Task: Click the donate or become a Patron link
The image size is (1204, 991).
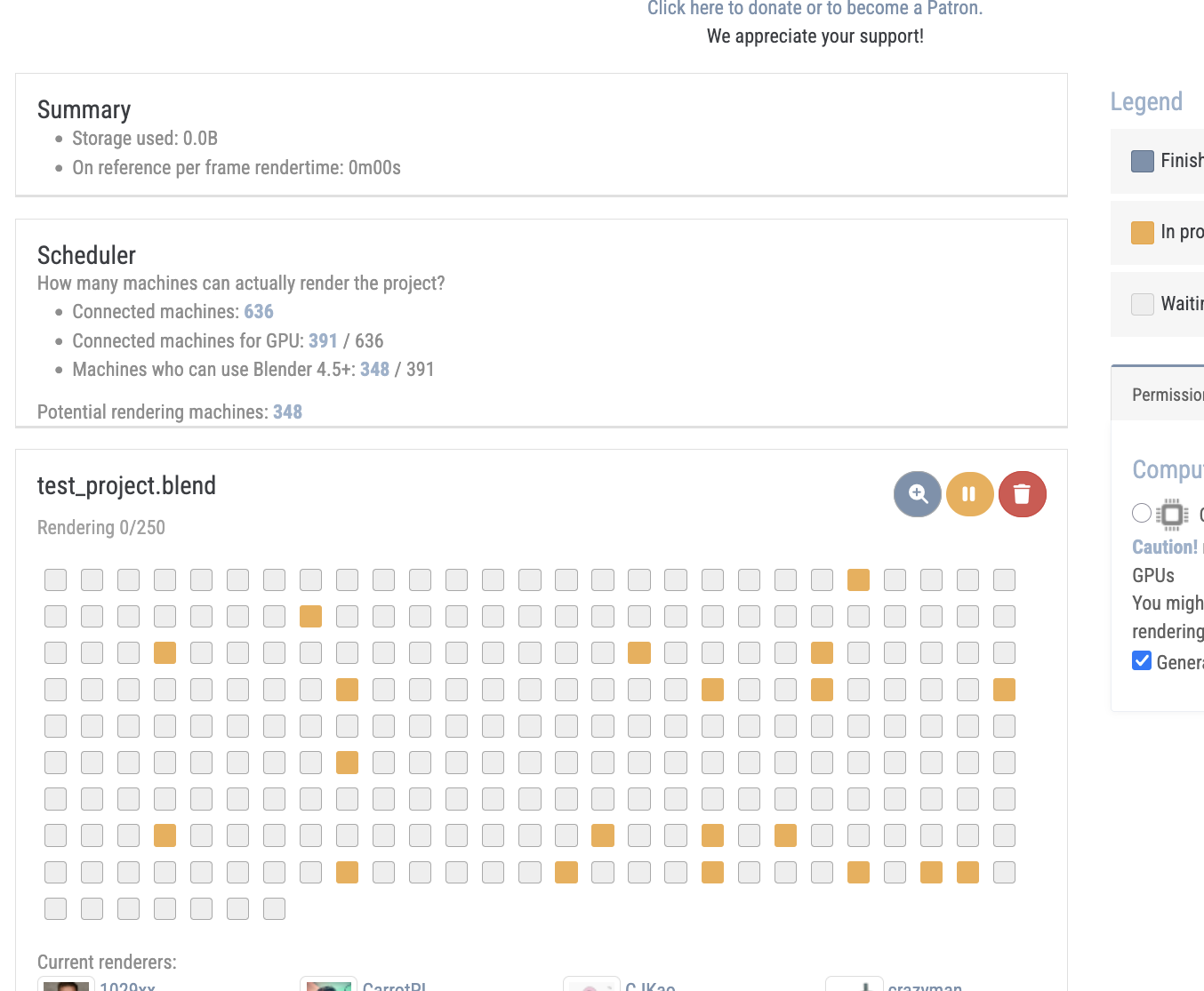Action: (x=815, y=9)
